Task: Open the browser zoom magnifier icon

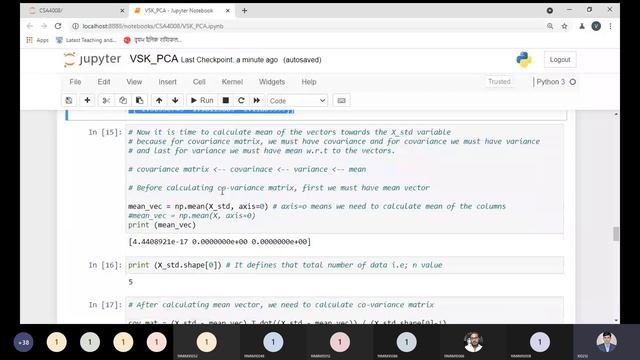Action: [550, 26]
